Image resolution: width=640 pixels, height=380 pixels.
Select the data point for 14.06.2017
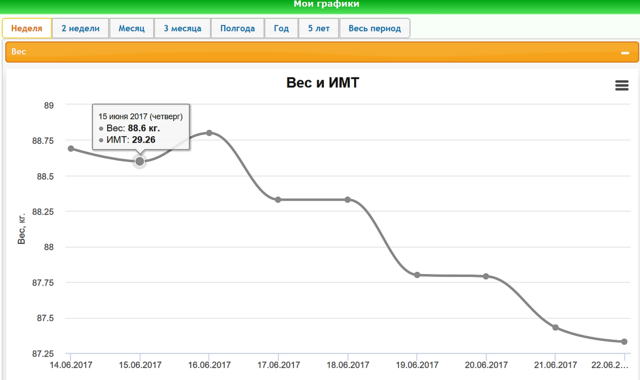point(71,149)
